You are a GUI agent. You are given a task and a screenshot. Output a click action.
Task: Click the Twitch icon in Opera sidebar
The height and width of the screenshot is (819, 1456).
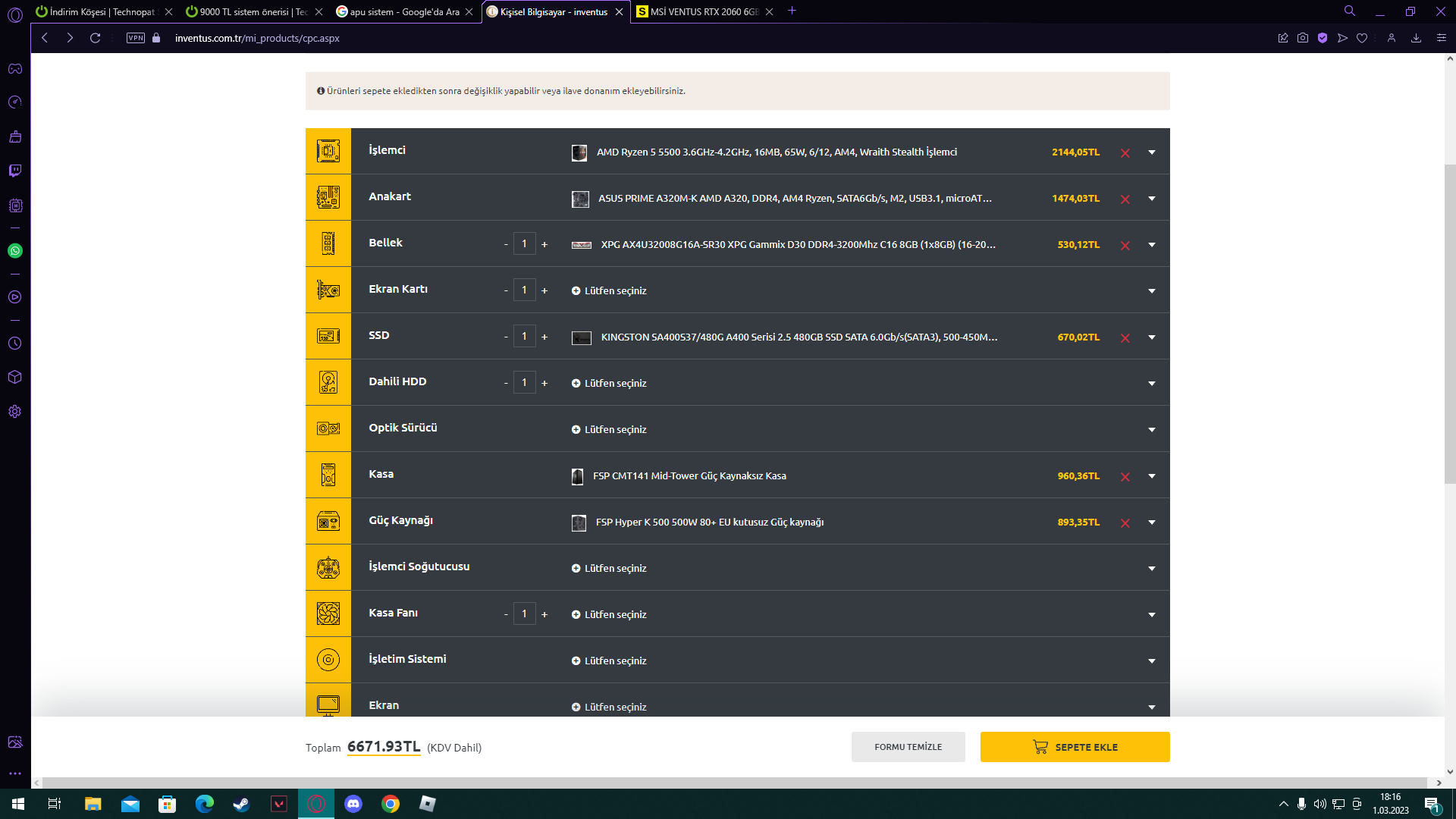pos(15,171)
